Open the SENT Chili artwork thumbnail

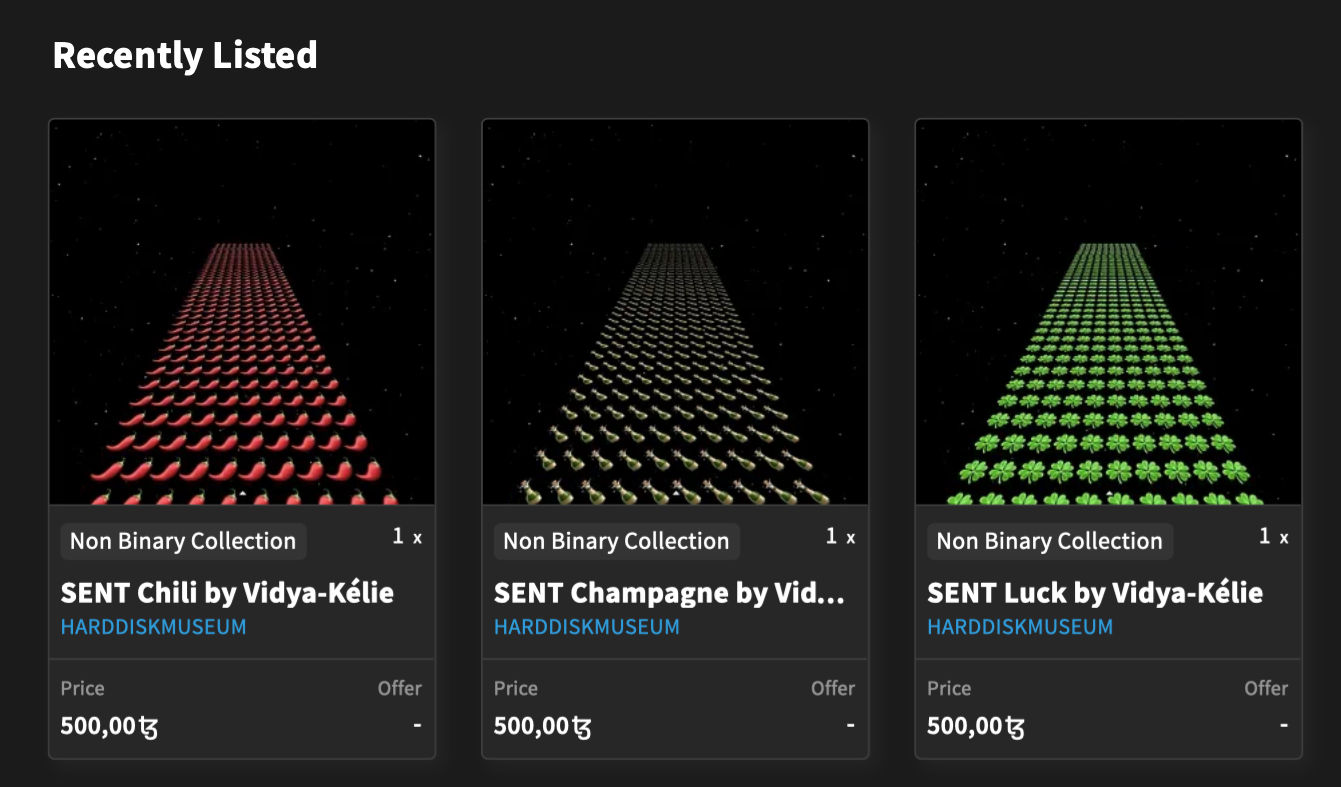pos(242,312)
